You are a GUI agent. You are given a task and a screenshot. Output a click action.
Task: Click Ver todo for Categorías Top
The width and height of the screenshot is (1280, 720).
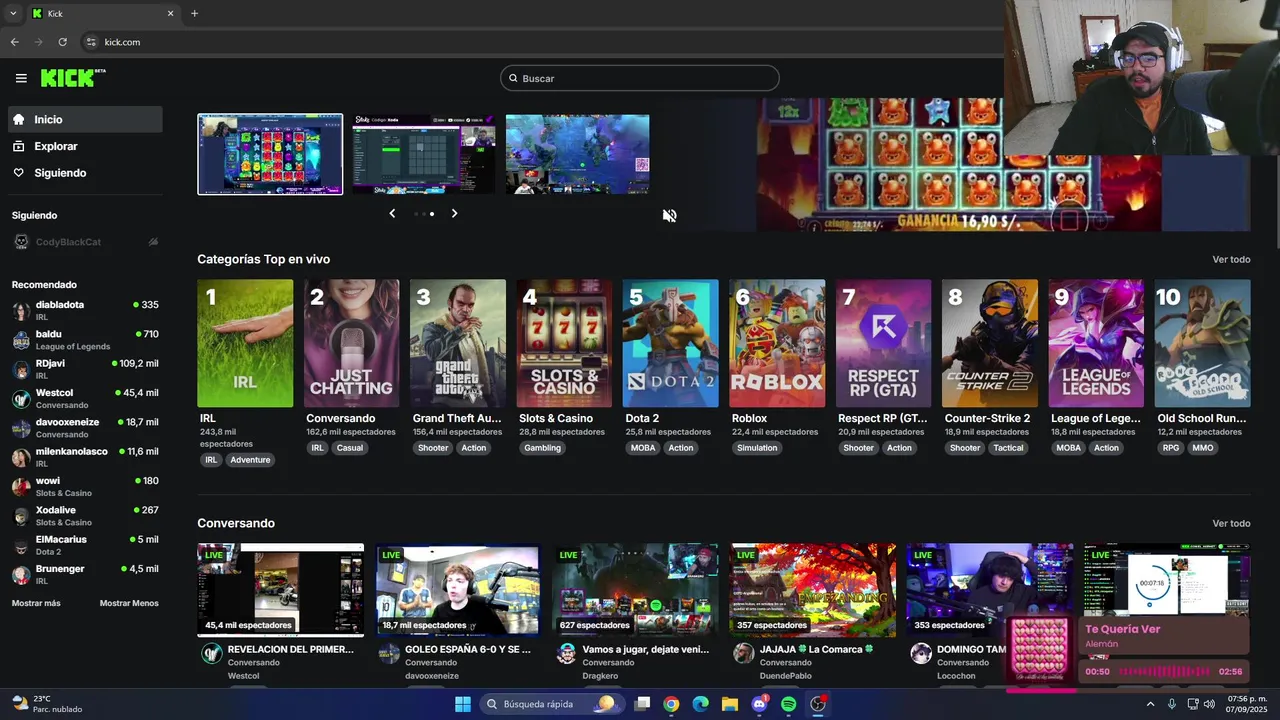click(1231, 259)
